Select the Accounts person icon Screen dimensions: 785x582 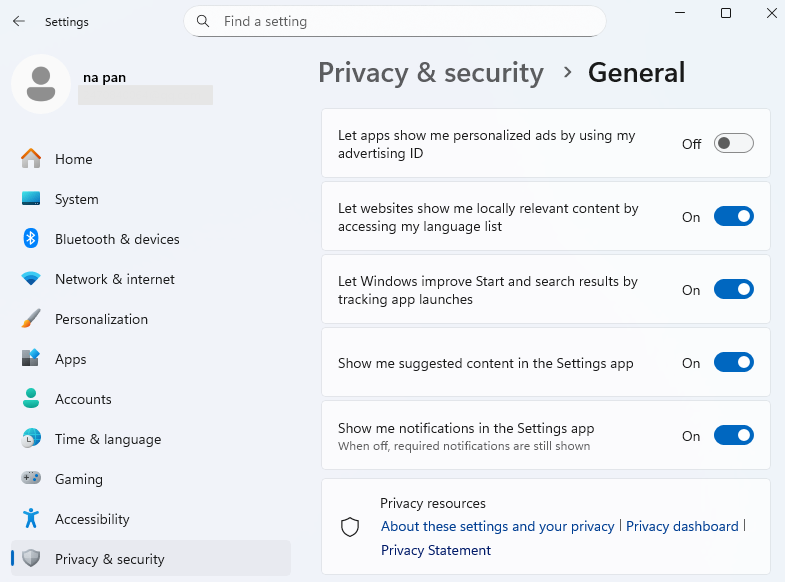click(31, 399)
